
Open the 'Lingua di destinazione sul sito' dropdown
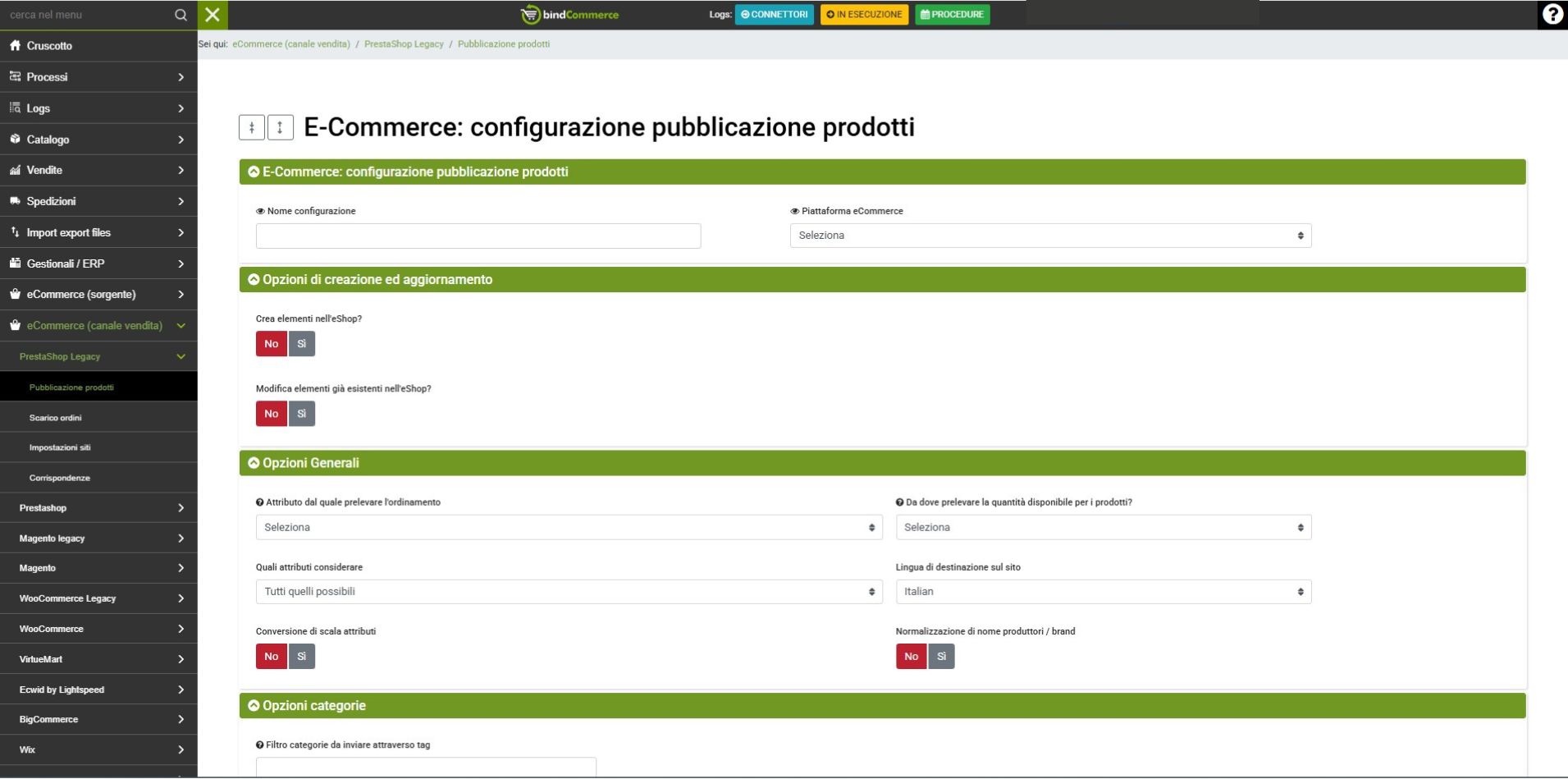click(1103, 592)
